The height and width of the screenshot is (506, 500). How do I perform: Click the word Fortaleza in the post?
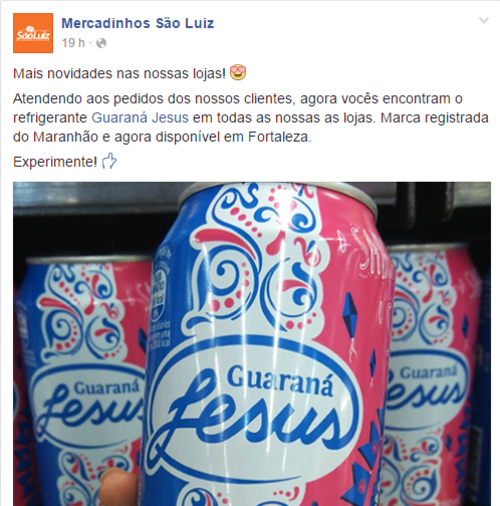coord(279,137)
